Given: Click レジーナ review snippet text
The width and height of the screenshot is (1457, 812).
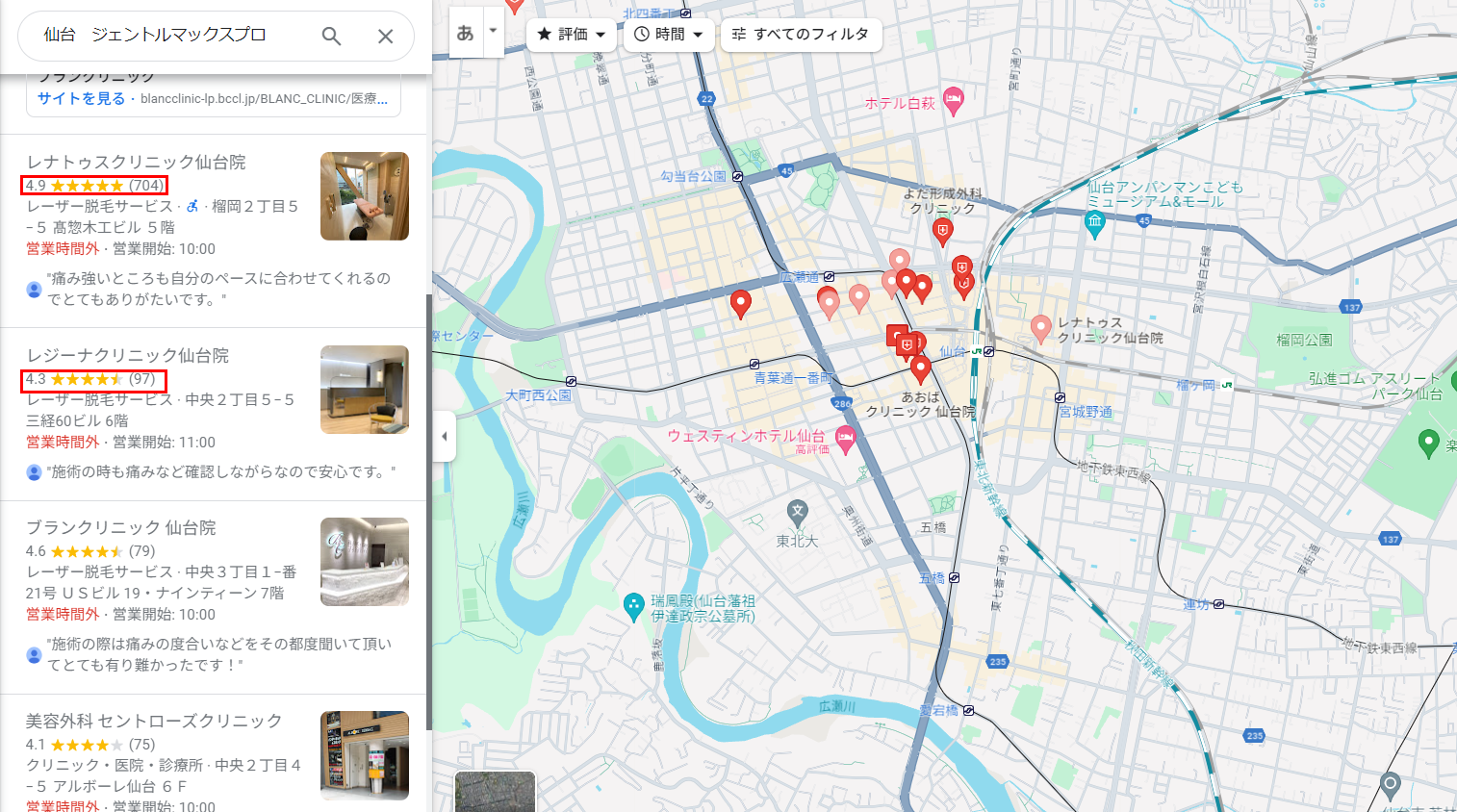Looking at the screenshot, I should [222, 471].
